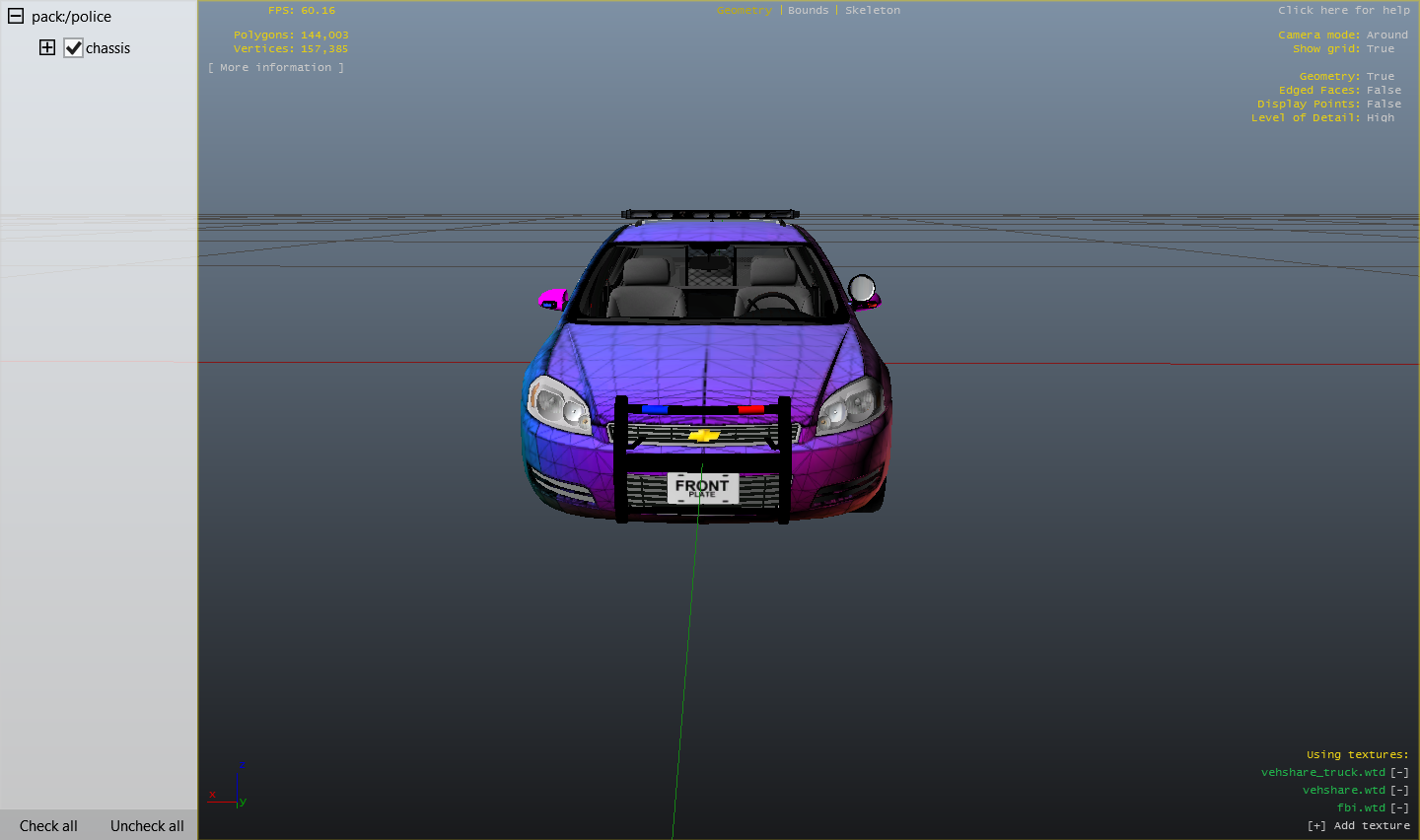Toggle the Show grid setting

(x=1380, y=49)
